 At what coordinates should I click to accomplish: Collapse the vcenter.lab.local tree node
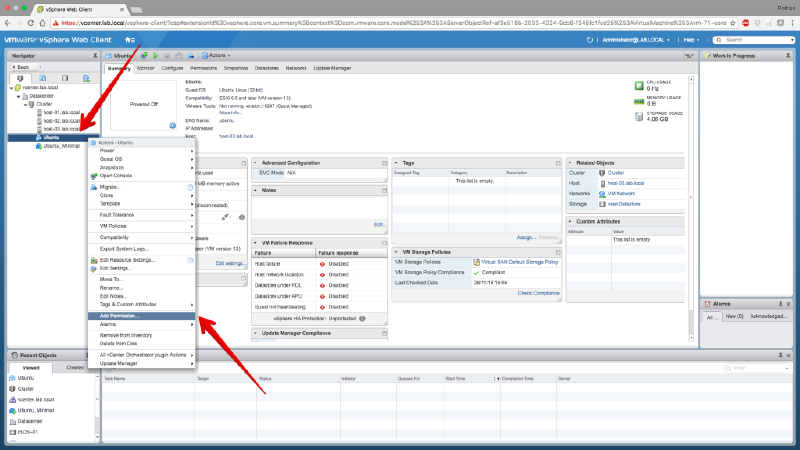tap(9, 88)
